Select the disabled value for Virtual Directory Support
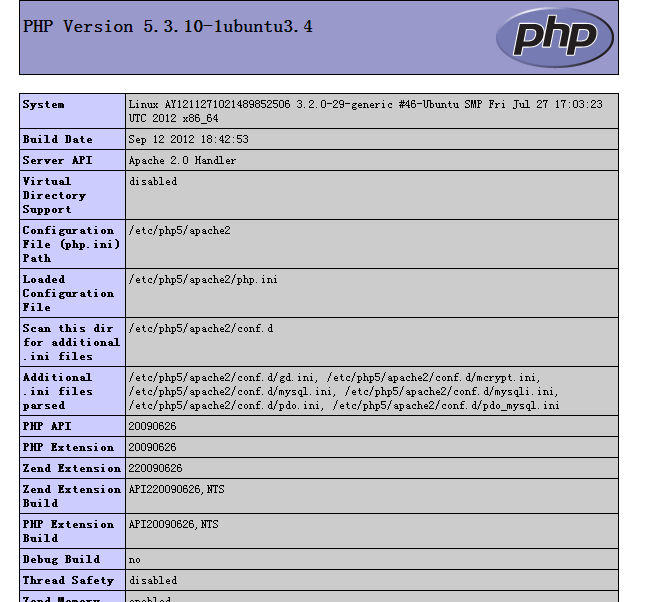The image size is (657, 602). (x=153, y=181)
